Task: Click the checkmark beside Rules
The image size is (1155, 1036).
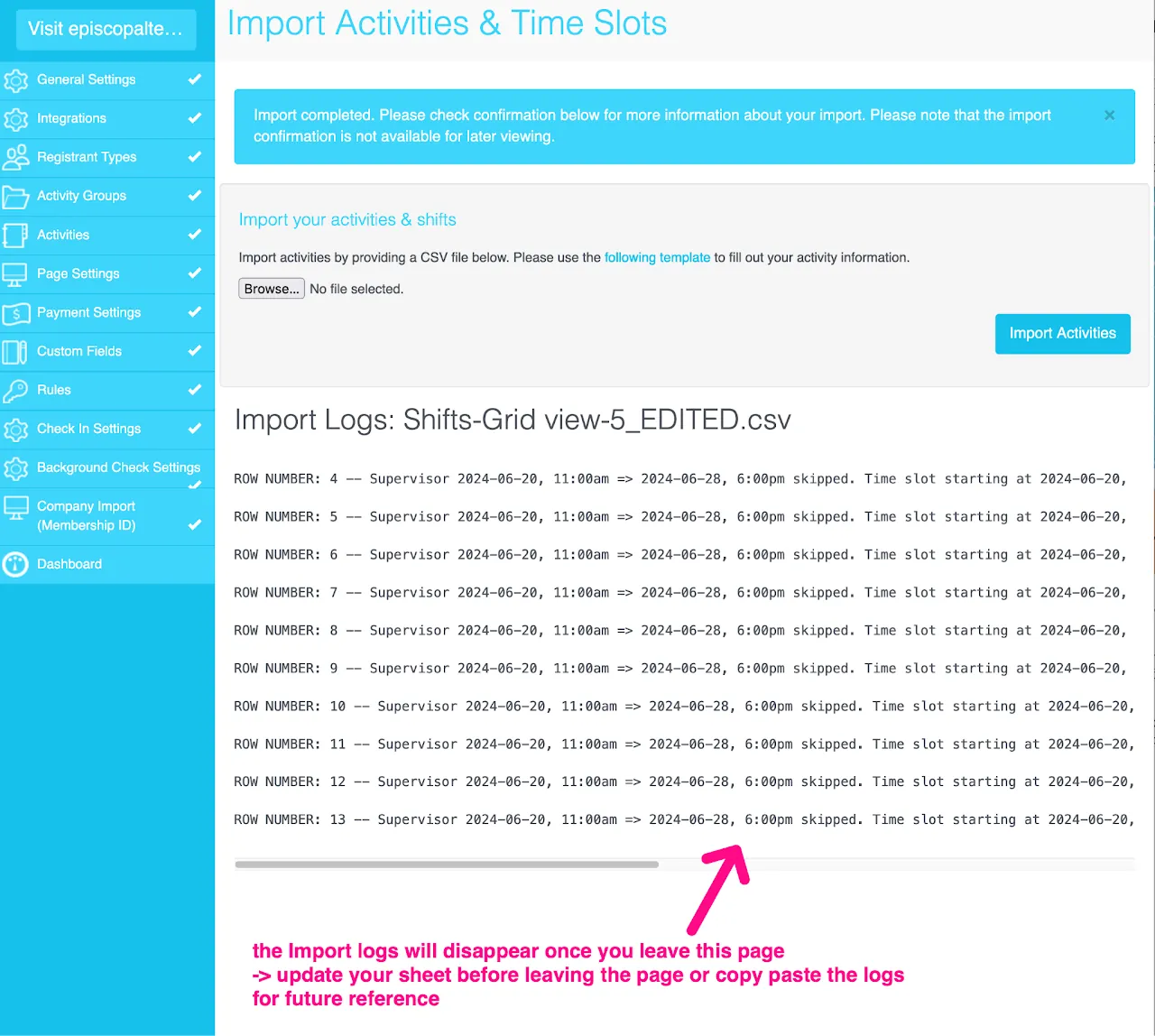Action: tap(194, 390)
